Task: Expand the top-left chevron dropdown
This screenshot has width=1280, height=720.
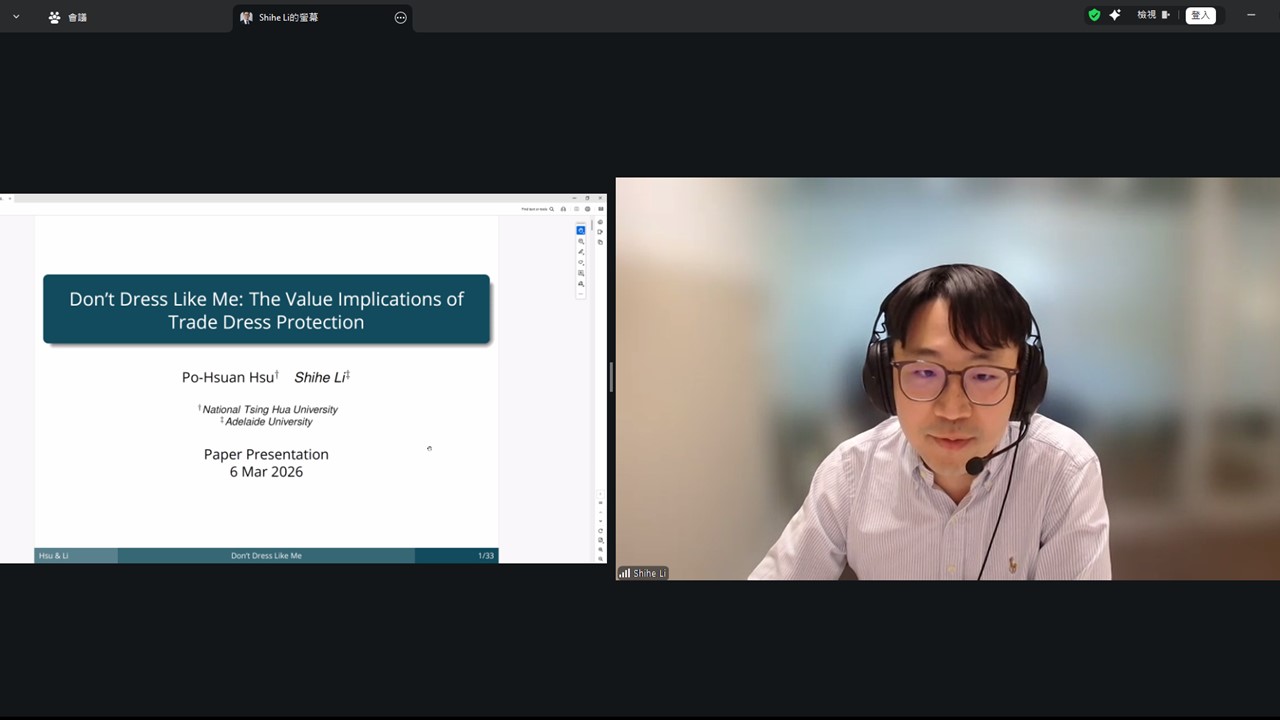Action: point(16,17)
